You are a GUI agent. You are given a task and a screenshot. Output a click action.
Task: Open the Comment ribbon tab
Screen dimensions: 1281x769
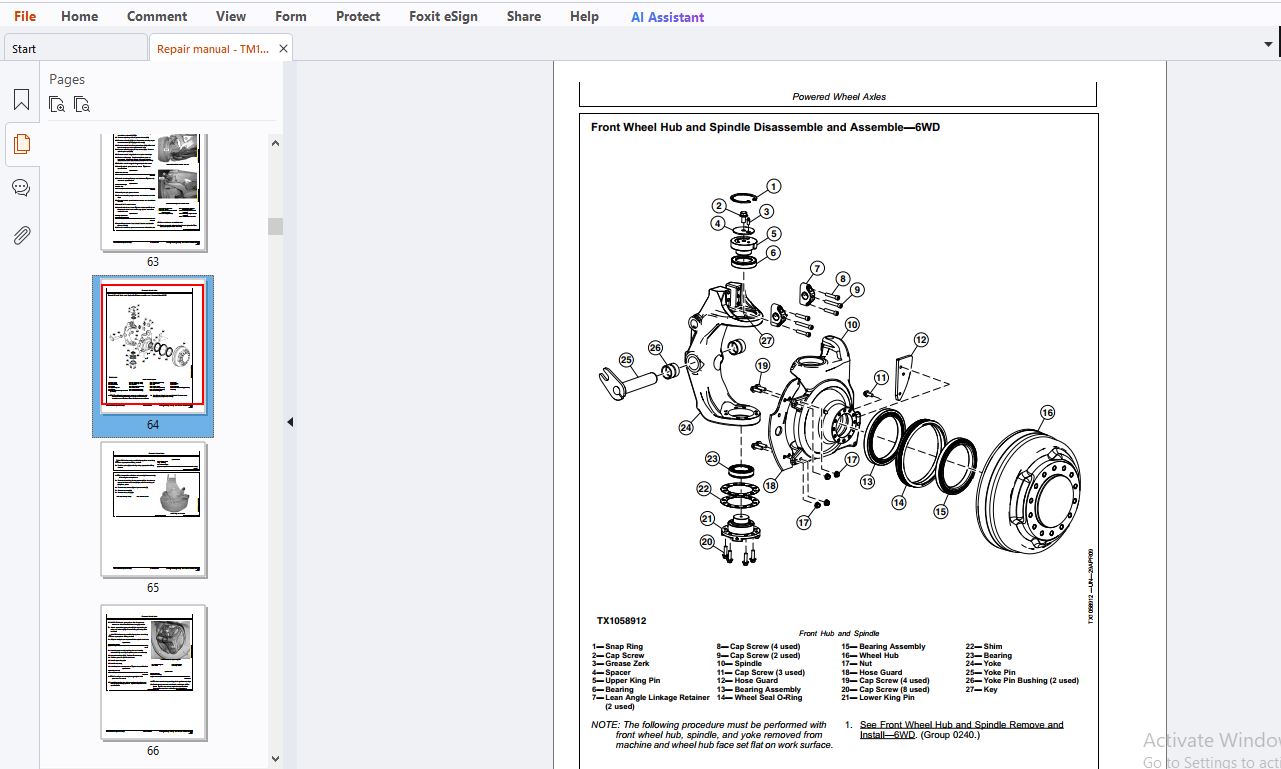tap(157, 16)
